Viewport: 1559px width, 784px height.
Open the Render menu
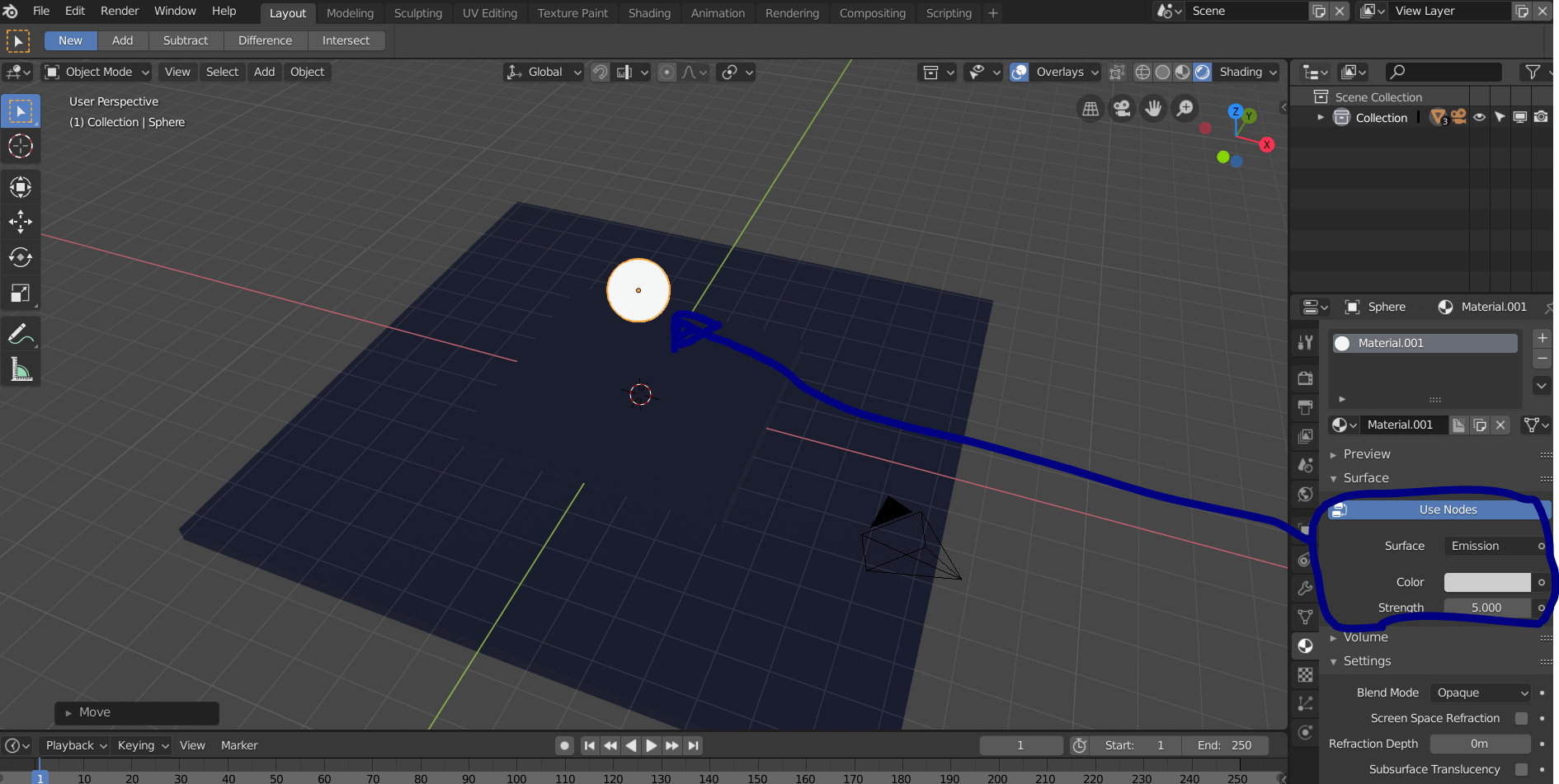(x=119, y=11)
